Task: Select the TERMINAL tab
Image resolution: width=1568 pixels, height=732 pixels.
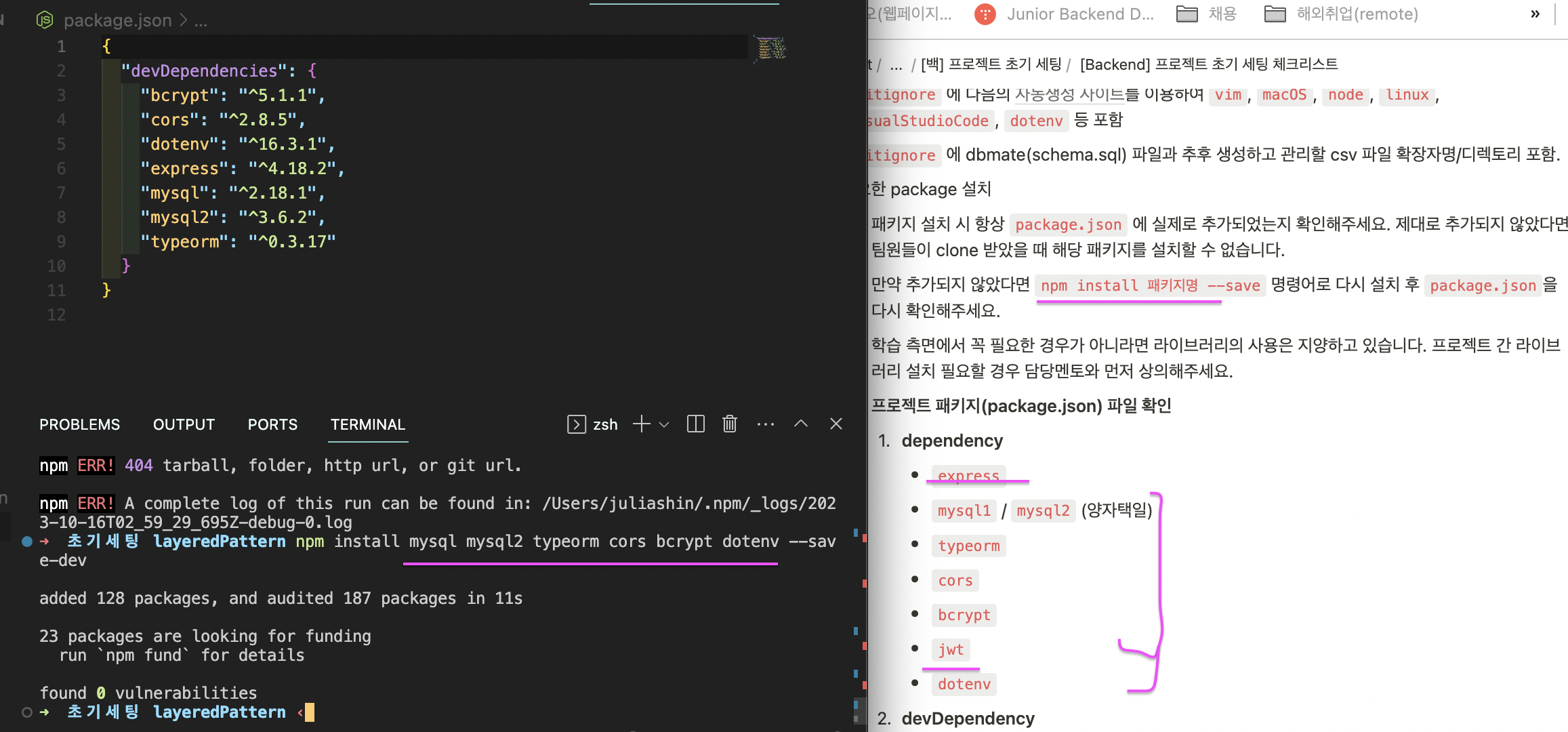Action: (x=368, y=424)
